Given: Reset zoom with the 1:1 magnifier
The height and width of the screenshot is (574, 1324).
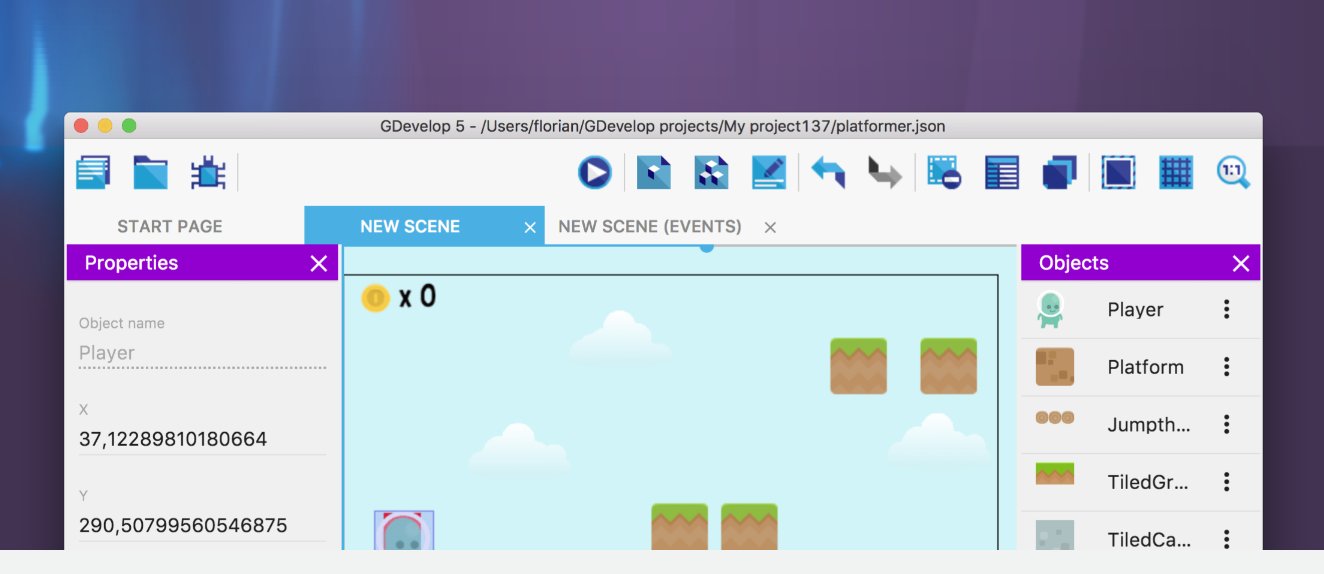Looking at the screenshot, I should pyautogui.click(x=1233, y=172).
